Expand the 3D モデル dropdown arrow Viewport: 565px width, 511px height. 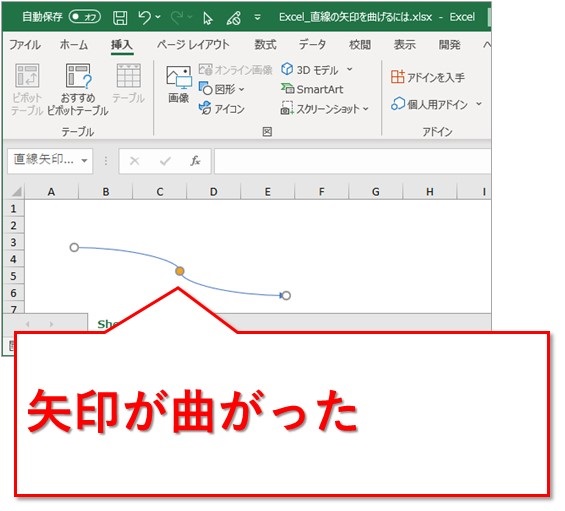point(350,69)
